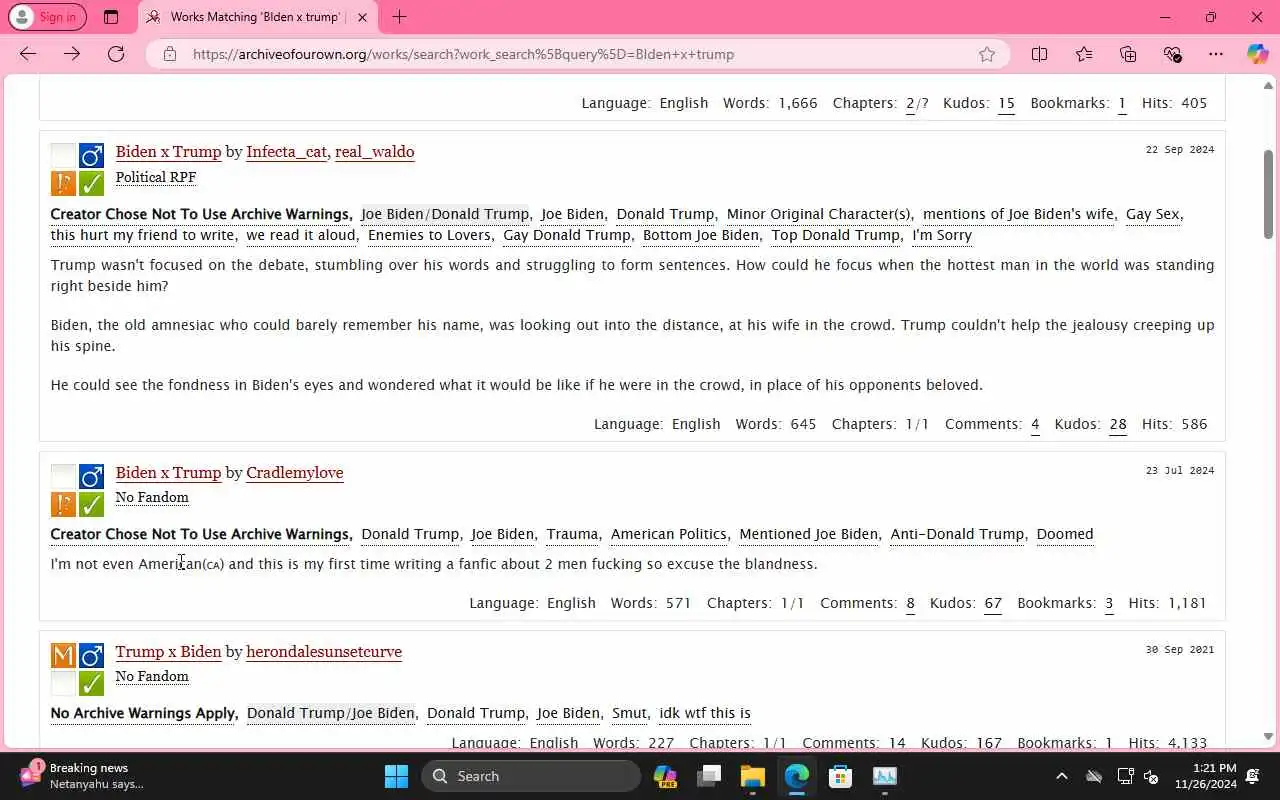1280x800 pixels.
Task: Open author real_waldo profile
Action: pos(374,152)
